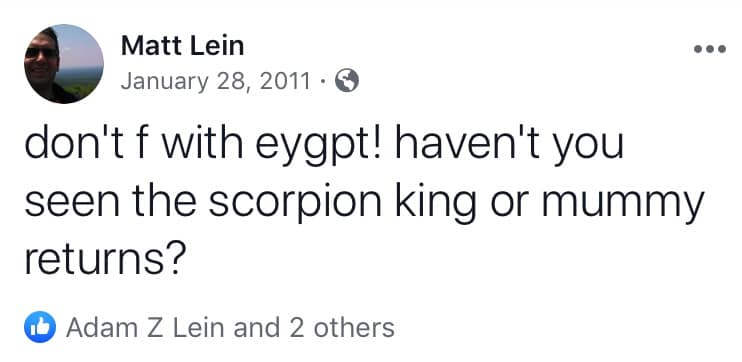This screenshot has width=742, height=362.
Task: Click the blue thumbs-up like reaction icon
Action: pos(40,327)
